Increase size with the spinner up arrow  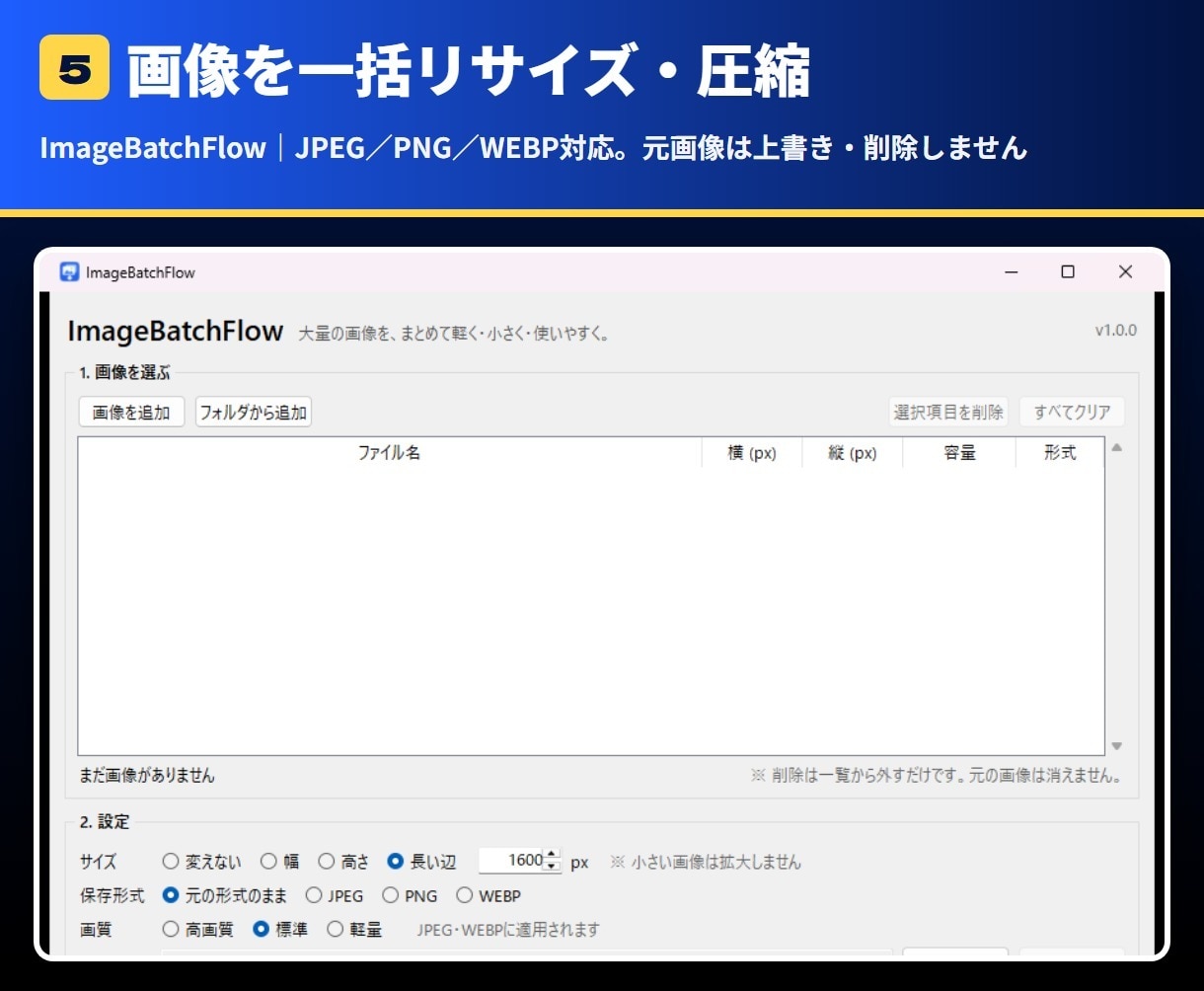click(552, 855)
